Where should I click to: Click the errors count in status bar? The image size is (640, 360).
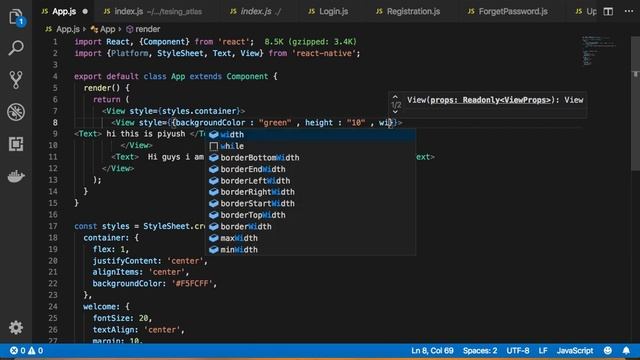click(18, 350)
